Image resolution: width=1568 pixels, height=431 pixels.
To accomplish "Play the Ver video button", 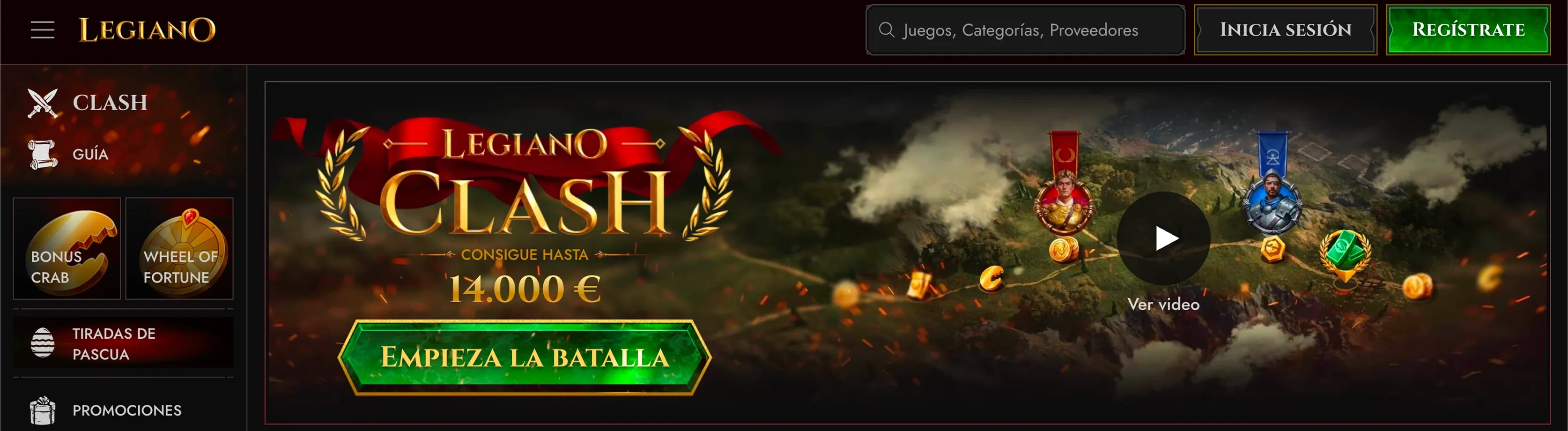I will tap(1164, 238).
